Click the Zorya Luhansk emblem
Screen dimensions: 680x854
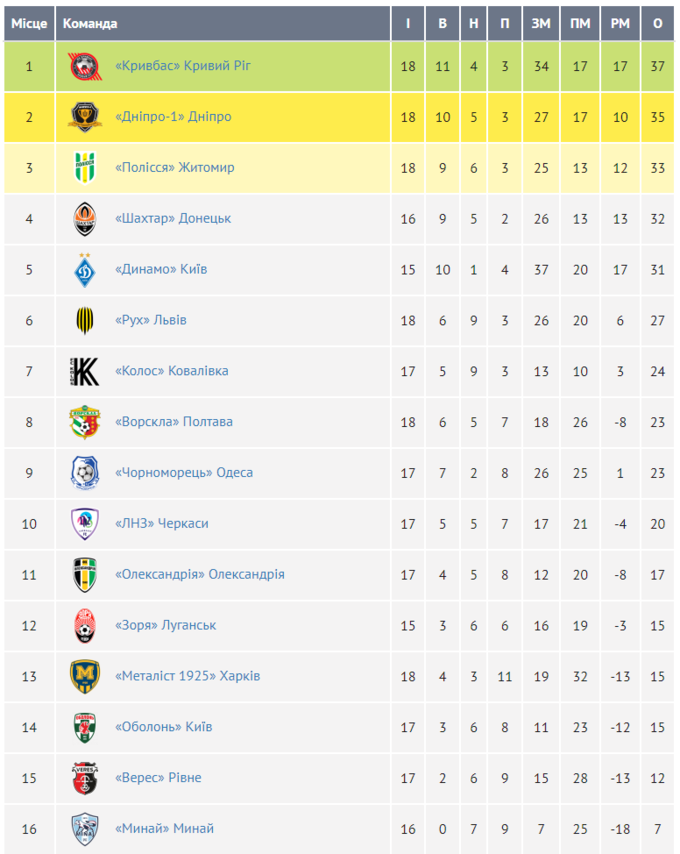point(84,626)
